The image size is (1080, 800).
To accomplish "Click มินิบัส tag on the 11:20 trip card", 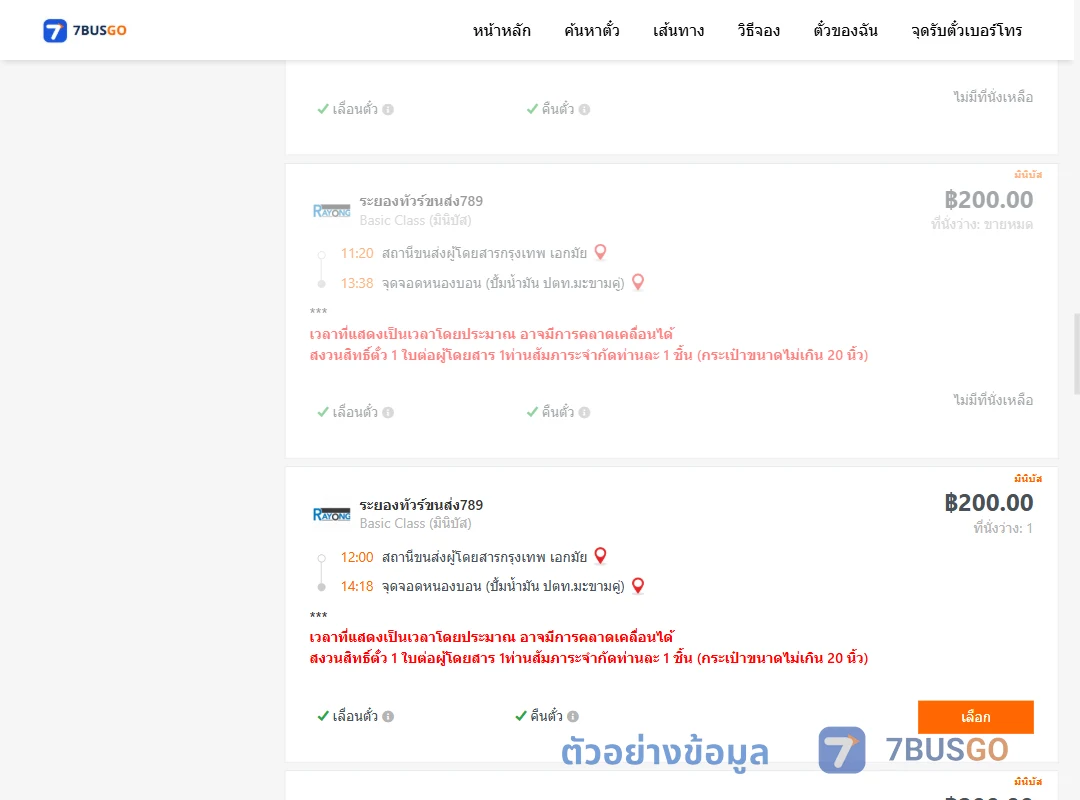I will tap(1028, 174).
